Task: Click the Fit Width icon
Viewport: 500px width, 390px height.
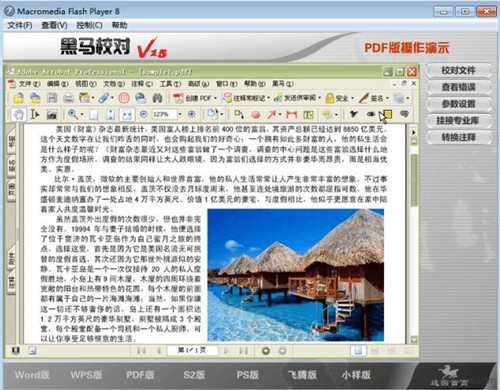Action: [127, 115]
